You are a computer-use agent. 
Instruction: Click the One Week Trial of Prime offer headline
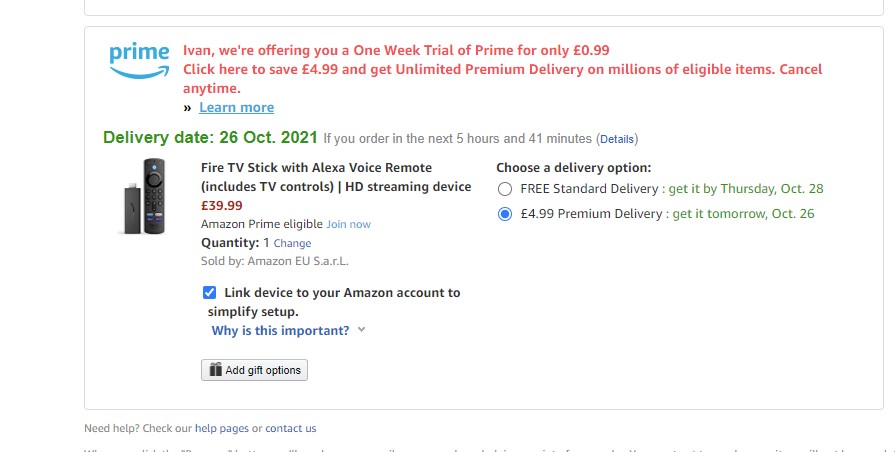point(396,50)
